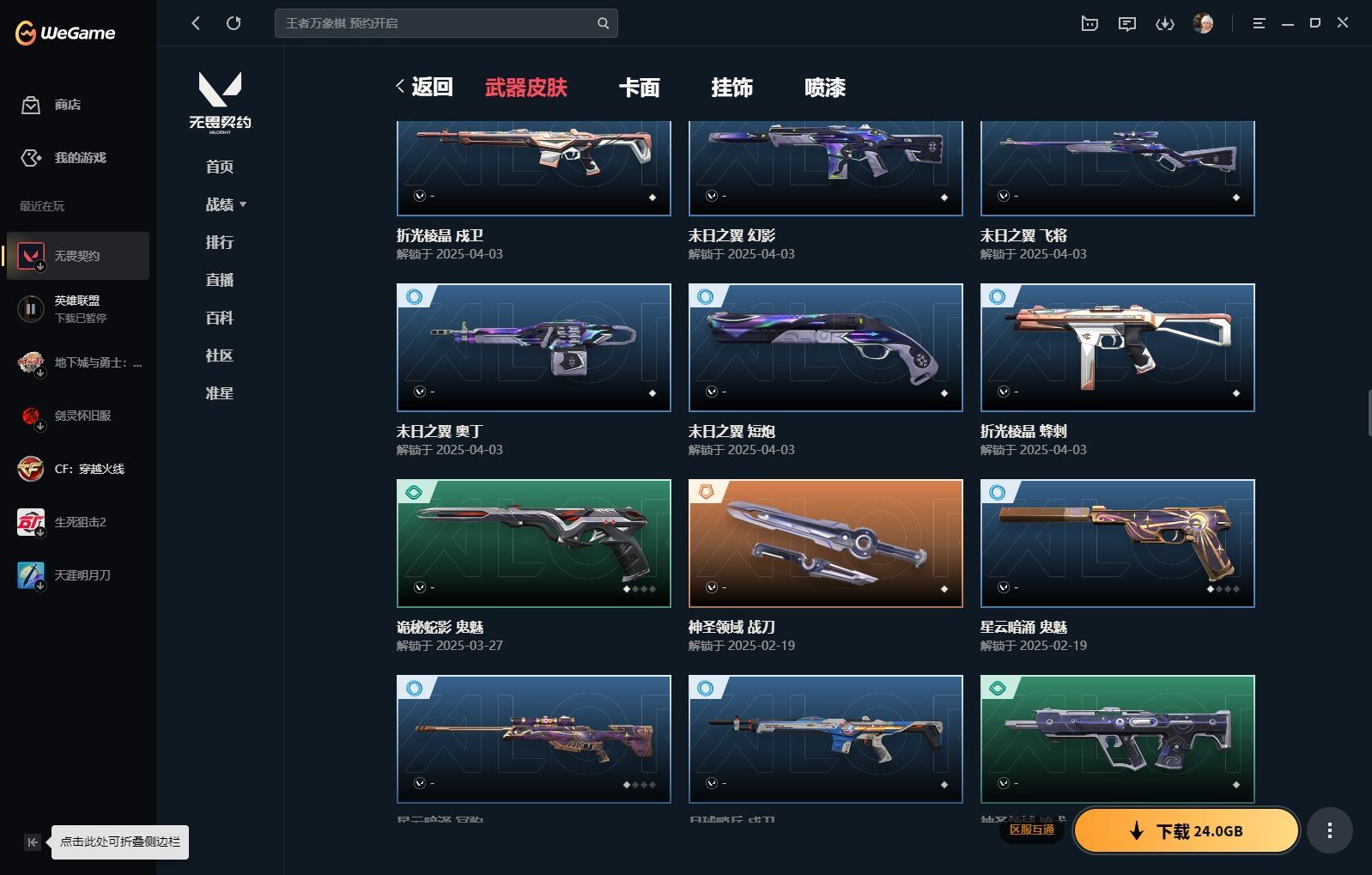Screen dimensions: 1372x875
Task: Open the hamburger main menu icon
Action: coord(1259,24)
